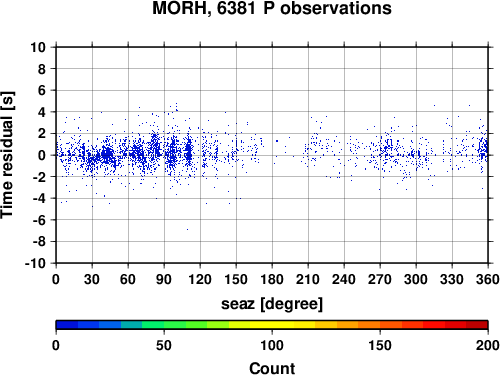Click the y-axis tick label 0
Screen dimensions: 500x375
pos(42,155)
